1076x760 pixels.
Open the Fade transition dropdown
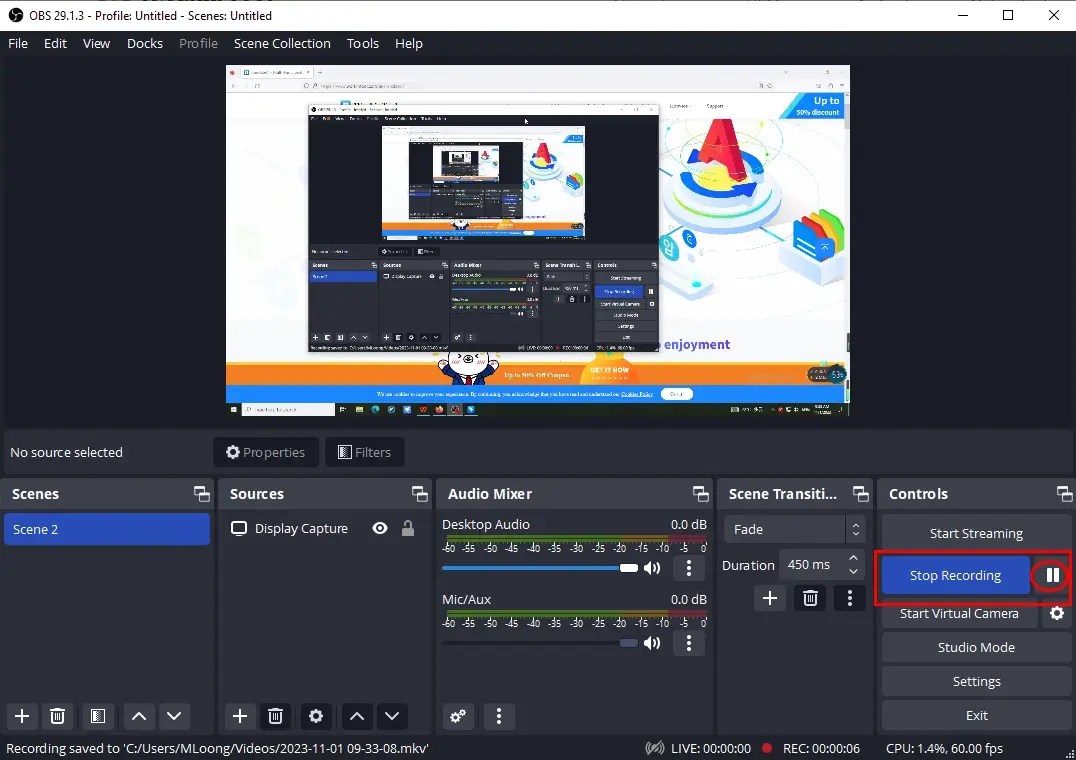(790, 529)
